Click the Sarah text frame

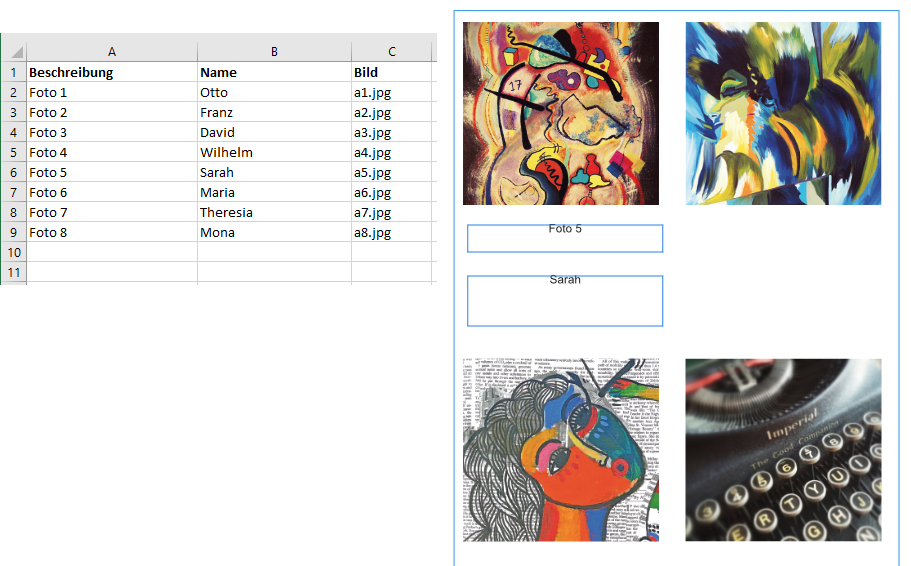565,300
